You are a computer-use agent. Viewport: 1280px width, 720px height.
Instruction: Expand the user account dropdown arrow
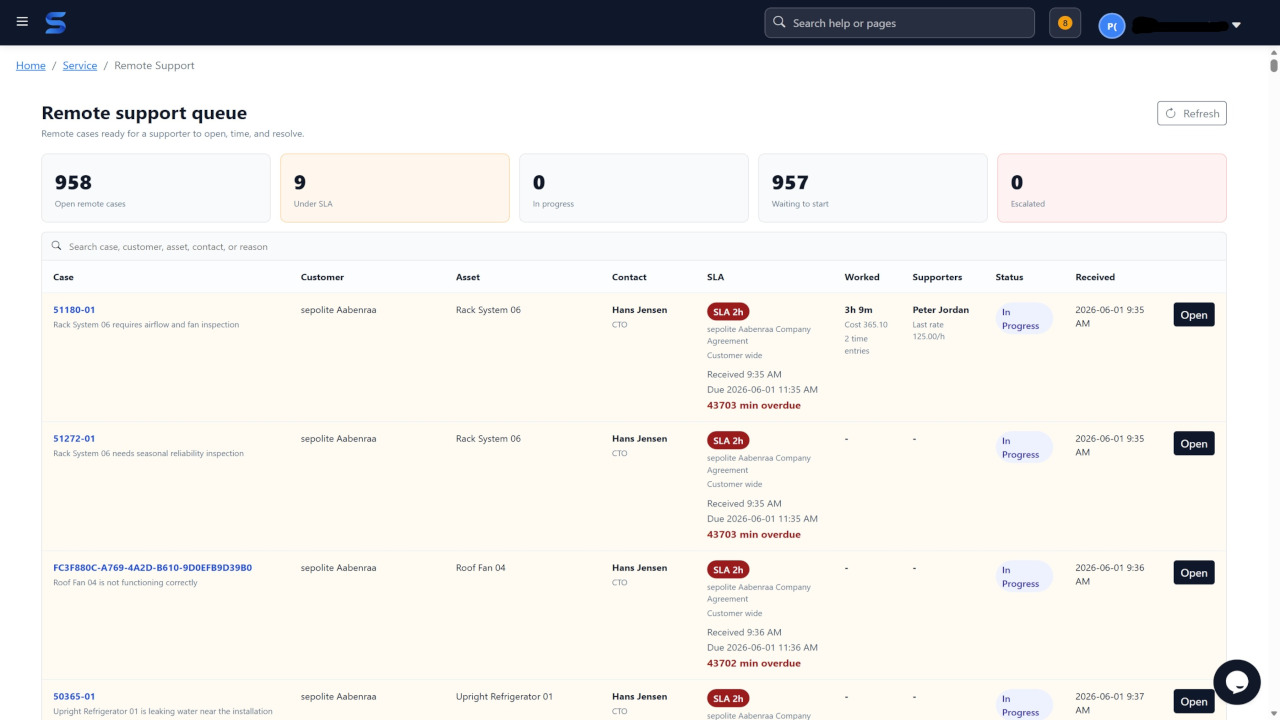(x=1236, y=25)
